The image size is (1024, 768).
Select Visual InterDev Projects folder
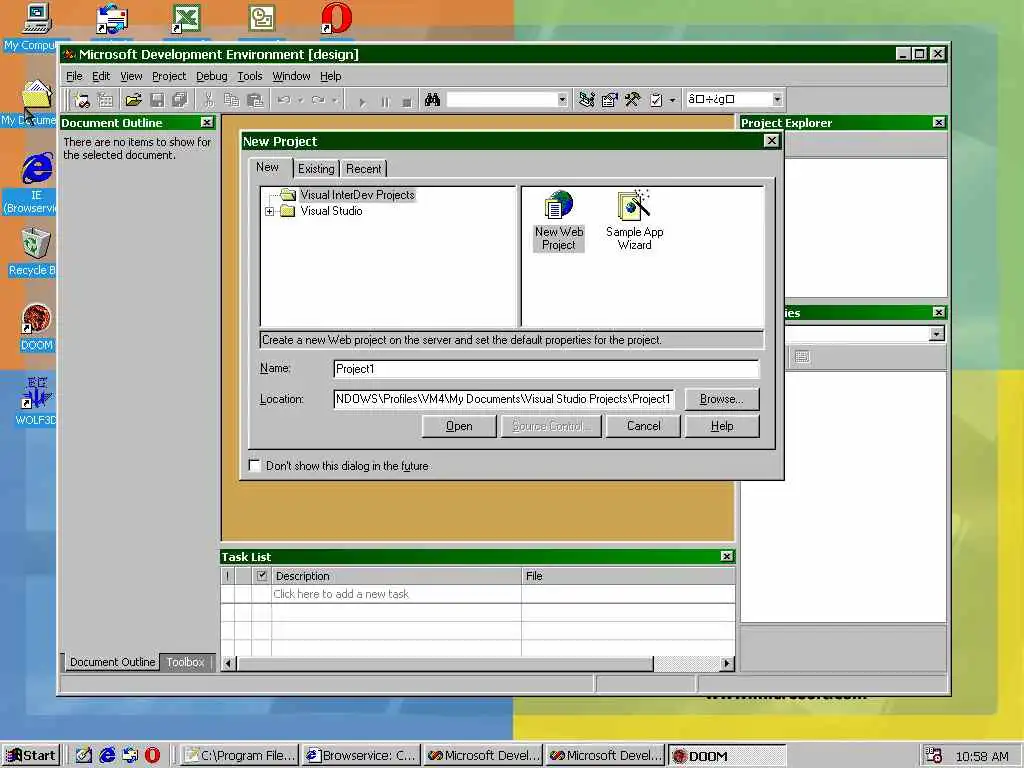coord(357,195)
